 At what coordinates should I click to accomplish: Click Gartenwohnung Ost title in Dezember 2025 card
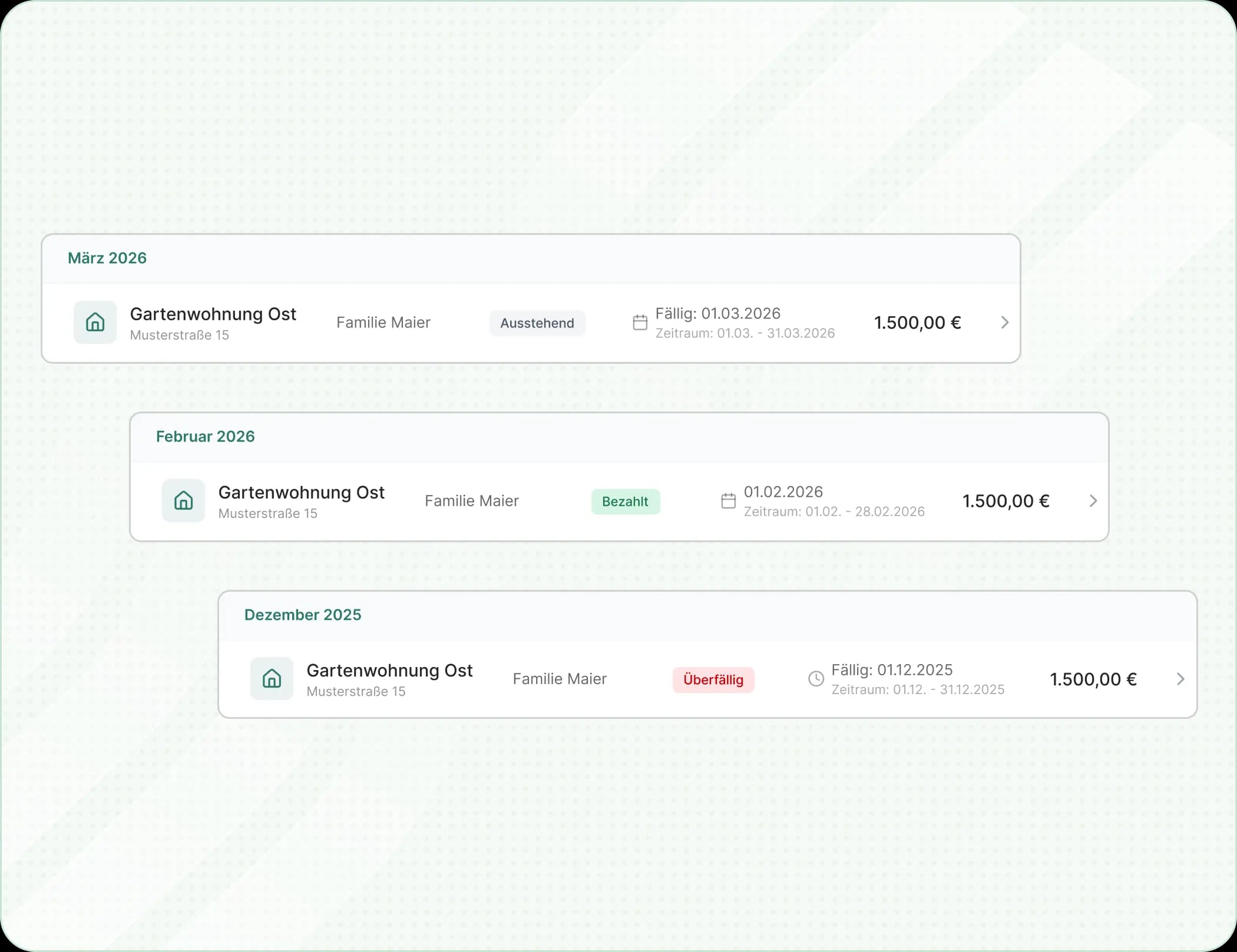[390, 671]
